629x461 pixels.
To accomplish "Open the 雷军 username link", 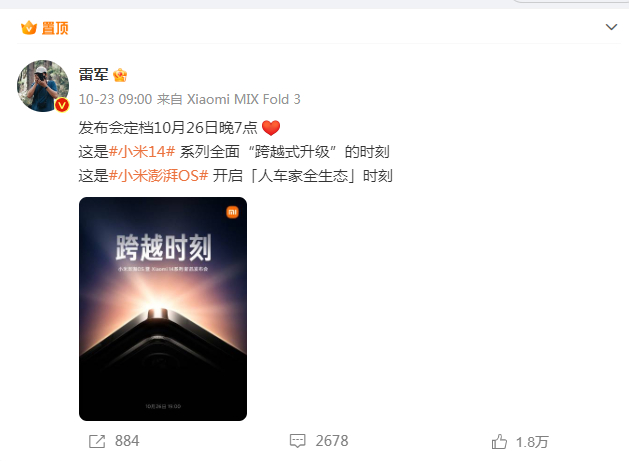I will click(x=93, y=75).
